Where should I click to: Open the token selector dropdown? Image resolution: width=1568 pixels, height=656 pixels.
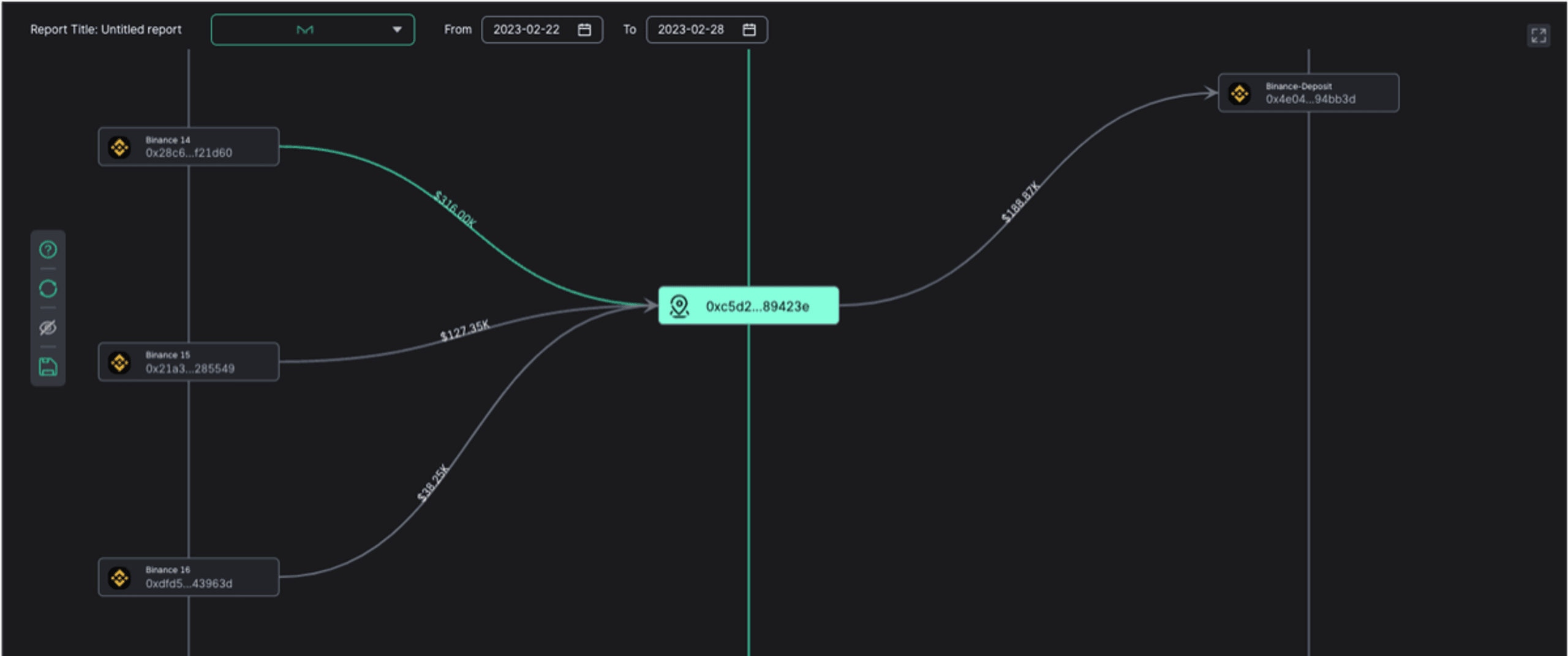pyautogui.click(x=312, y=29)
